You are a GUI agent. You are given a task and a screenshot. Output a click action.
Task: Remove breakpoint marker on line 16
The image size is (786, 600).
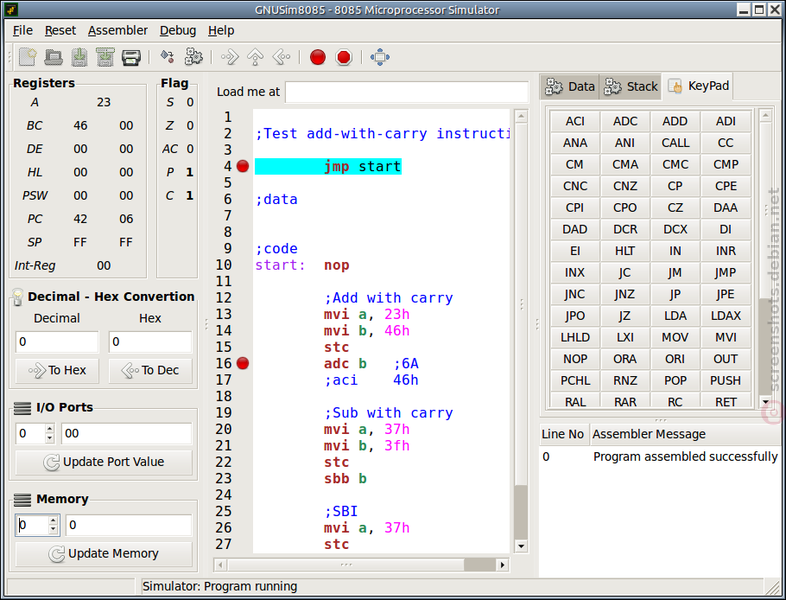tap(243, 363)
